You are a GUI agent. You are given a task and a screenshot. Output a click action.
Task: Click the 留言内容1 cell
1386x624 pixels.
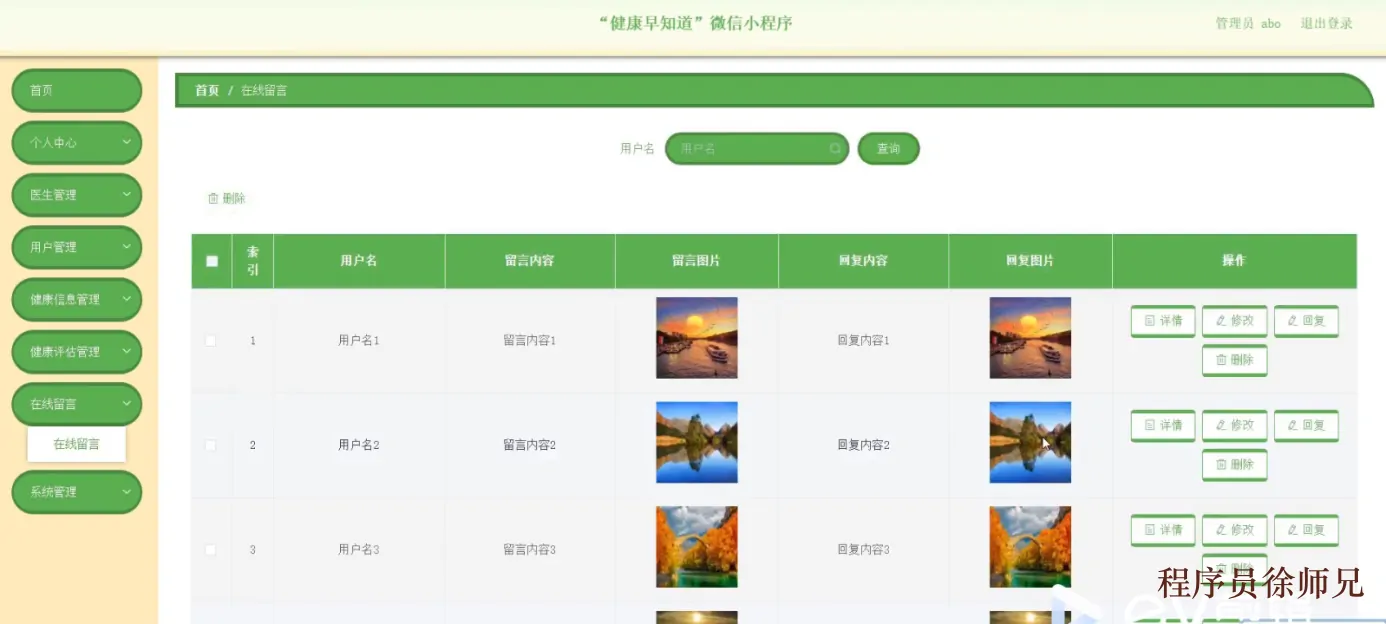530,341
